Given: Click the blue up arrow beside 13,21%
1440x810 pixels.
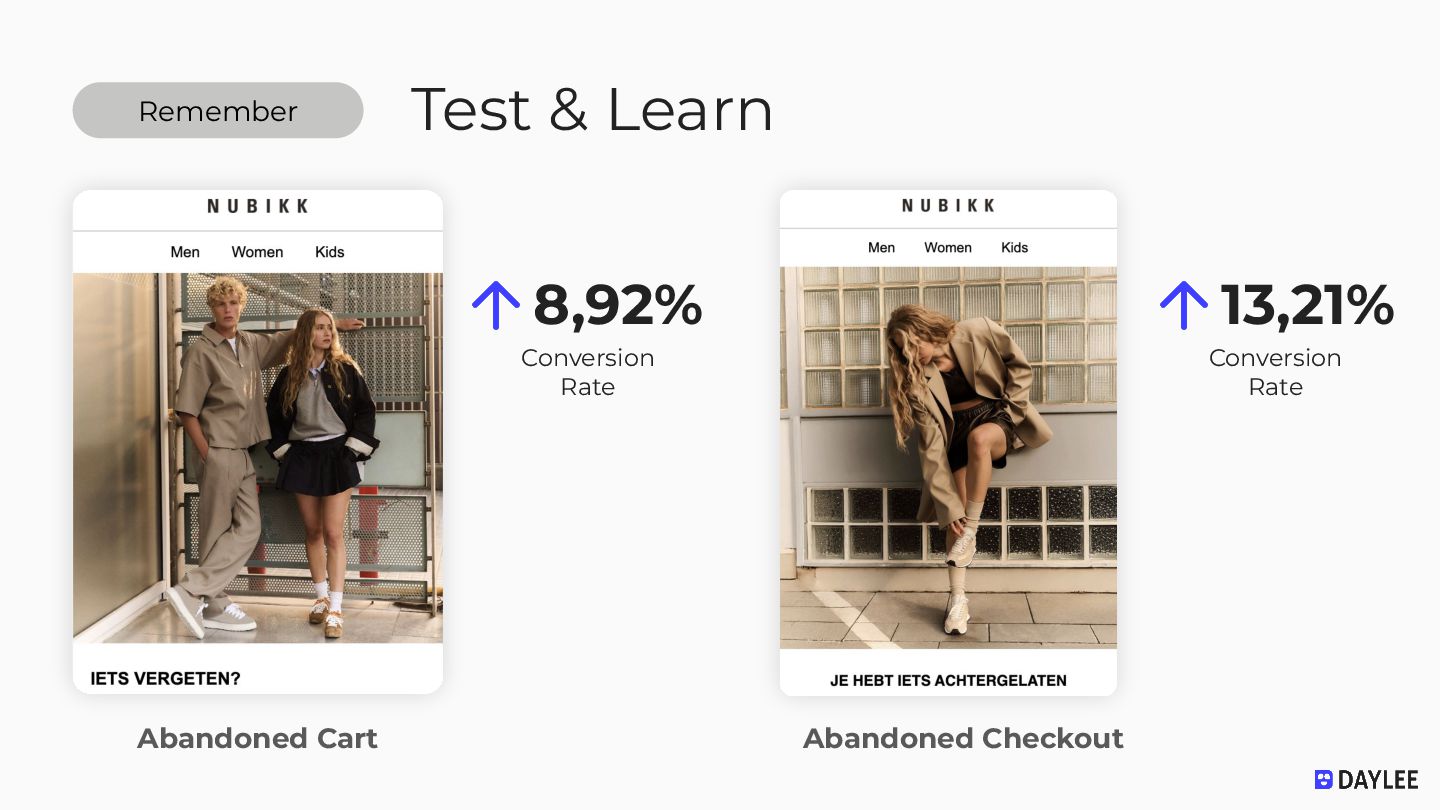Looking at the screenshot, I should coord(1184,305).
